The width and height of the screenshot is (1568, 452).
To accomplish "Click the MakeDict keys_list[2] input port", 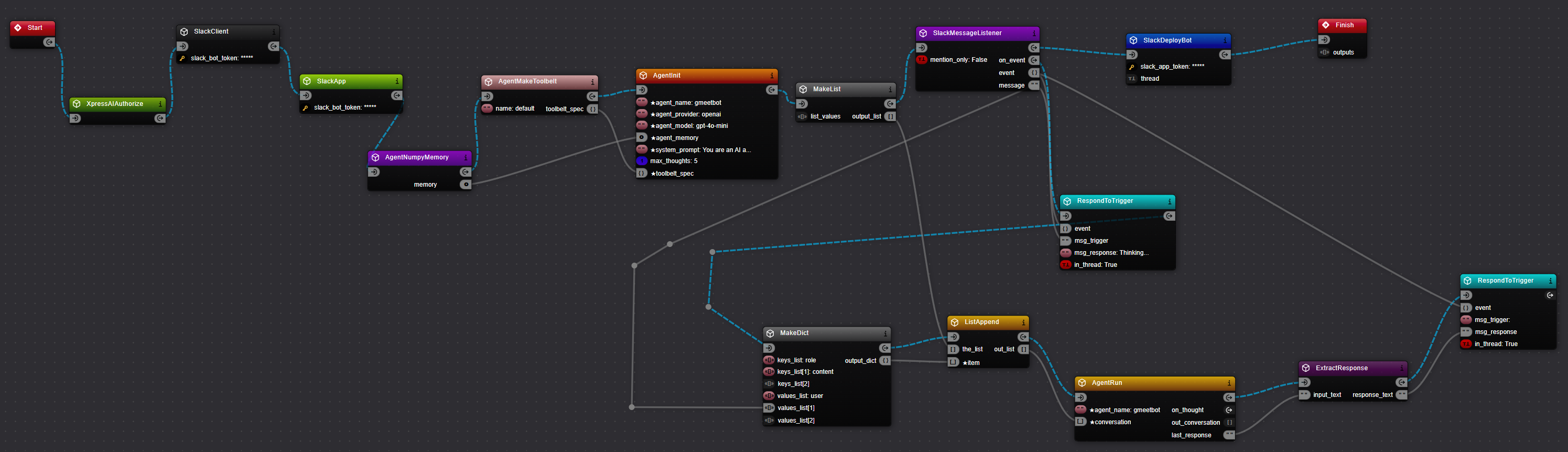I will coord(769,384).
